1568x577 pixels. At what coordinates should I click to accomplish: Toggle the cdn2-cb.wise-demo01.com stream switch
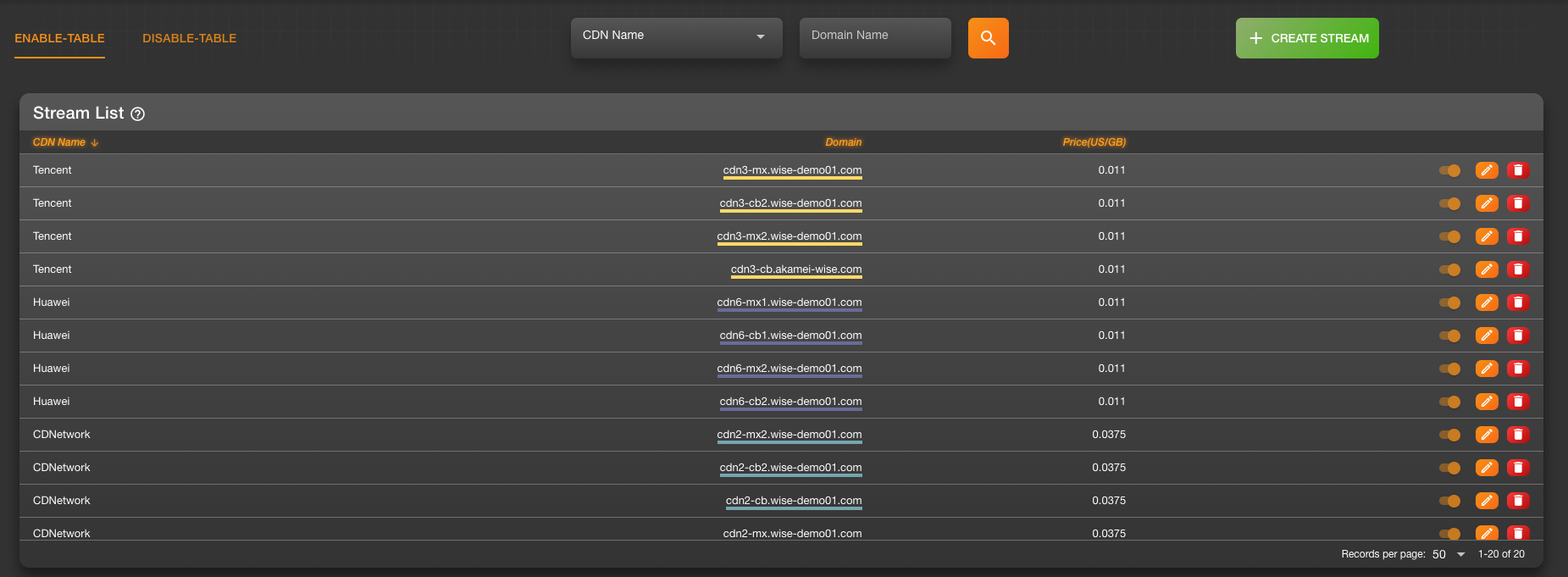pos(1449,501)
